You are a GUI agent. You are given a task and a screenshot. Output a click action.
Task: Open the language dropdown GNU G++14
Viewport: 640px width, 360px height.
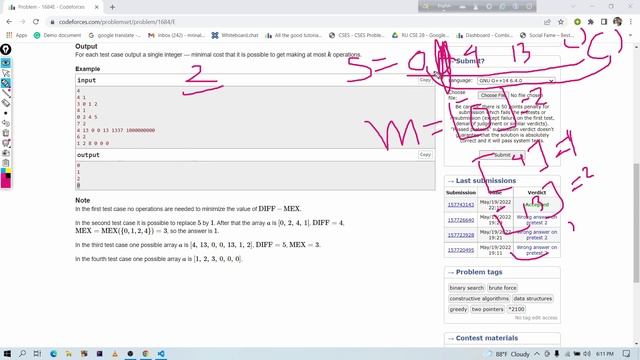(x=516, y=81)
